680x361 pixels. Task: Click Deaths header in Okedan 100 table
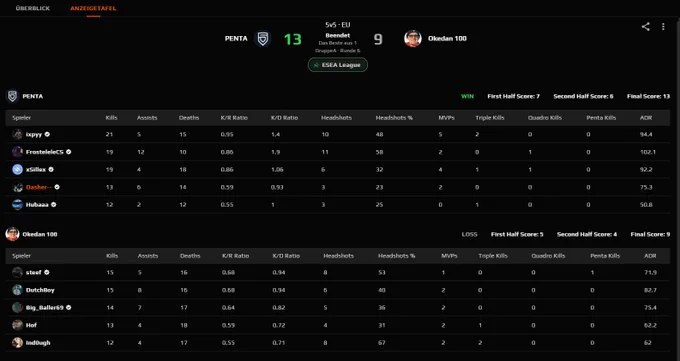[190, 256]
